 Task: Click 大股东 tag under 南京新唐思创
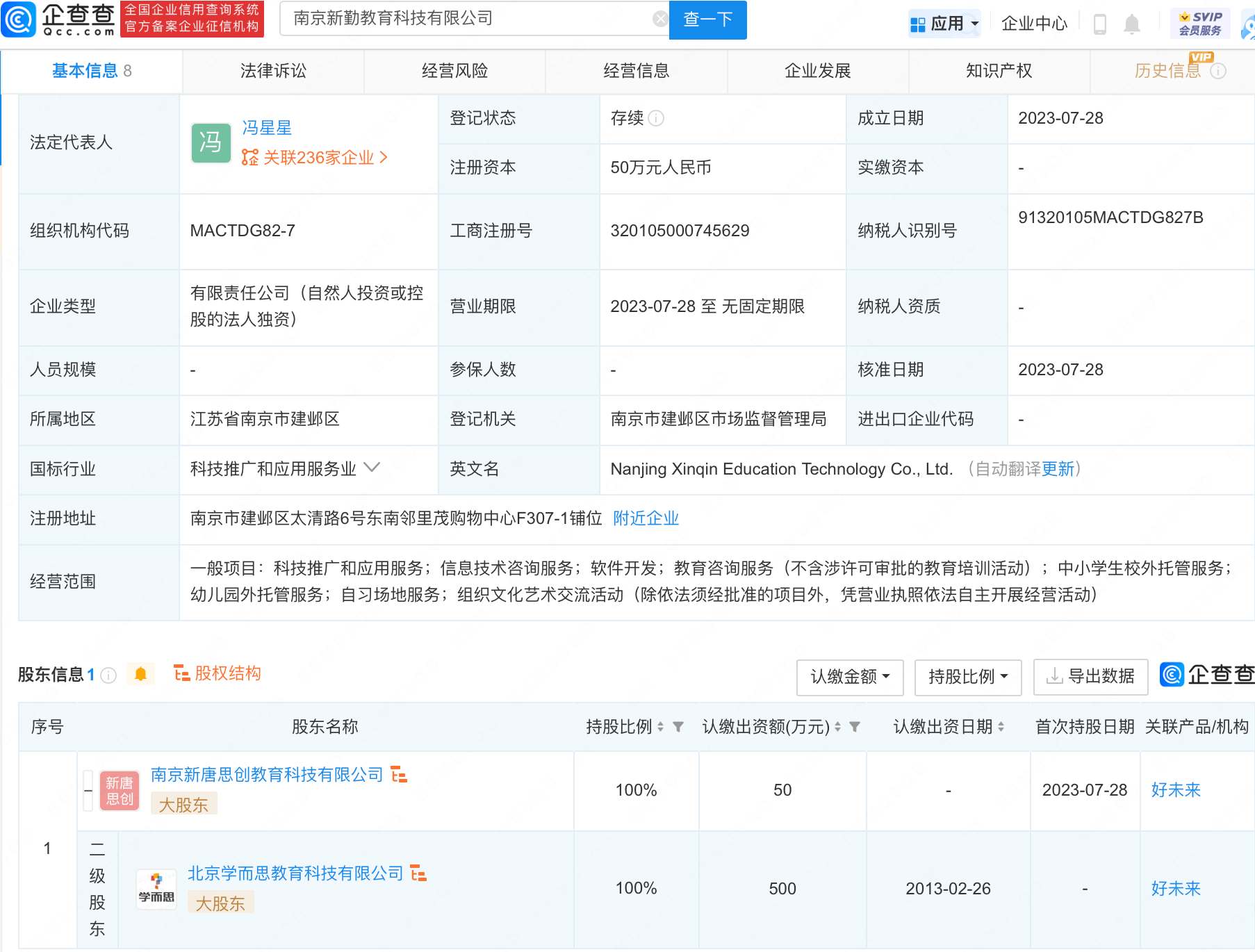(183, 805)
